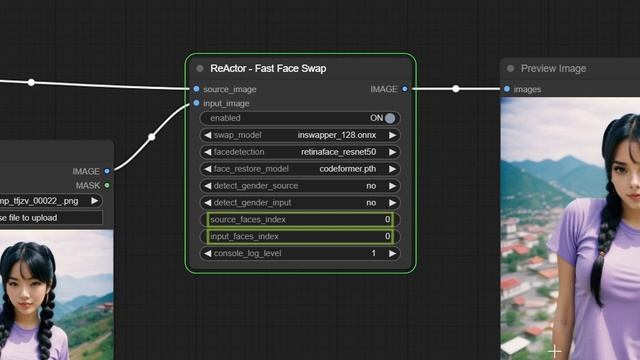Click right arrow of detect_gender_source
Image resolution: width=640 pixels, height=360 pixels.
coord(392,186)
